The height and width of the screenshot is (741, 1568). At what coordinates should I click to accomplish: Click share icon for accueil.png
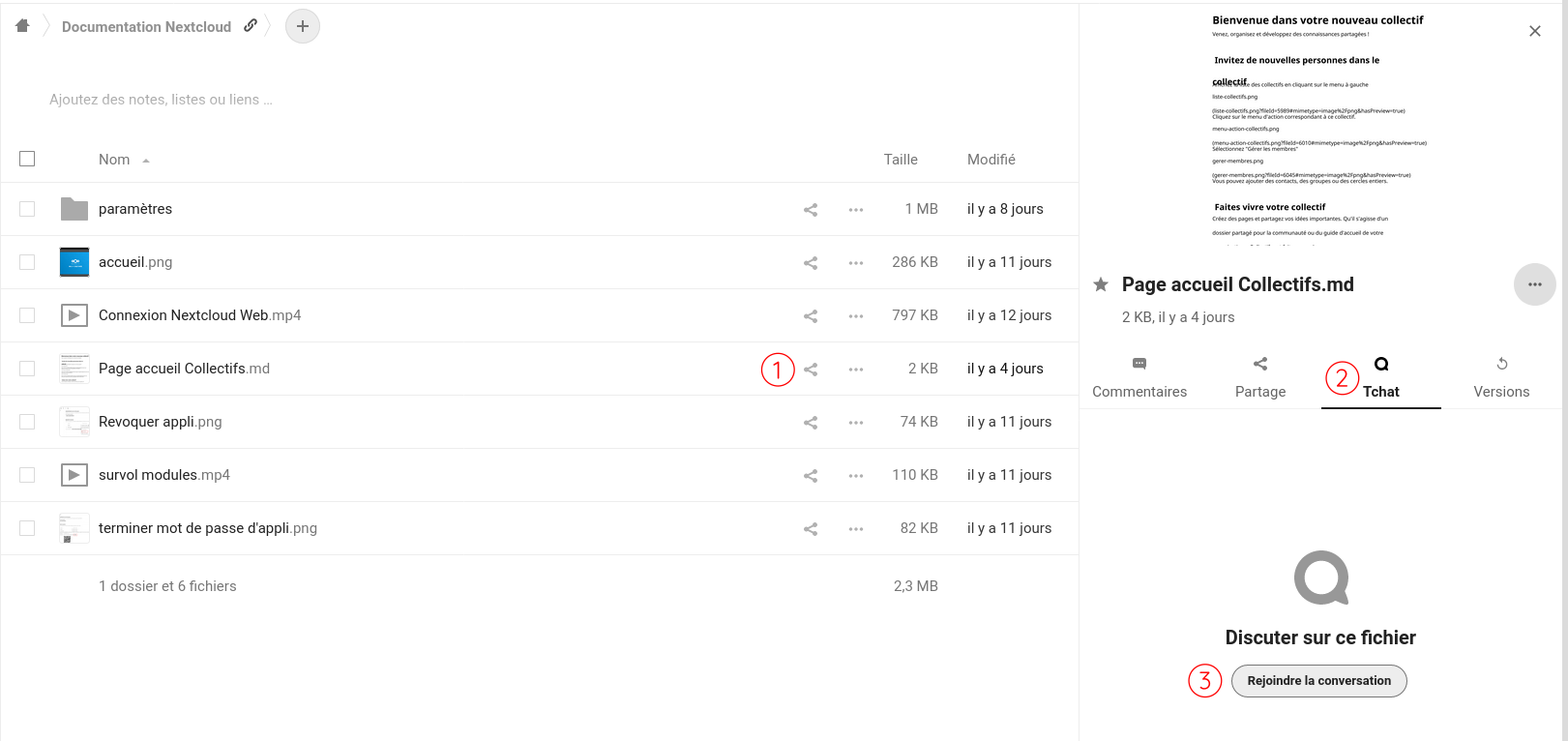811,263
